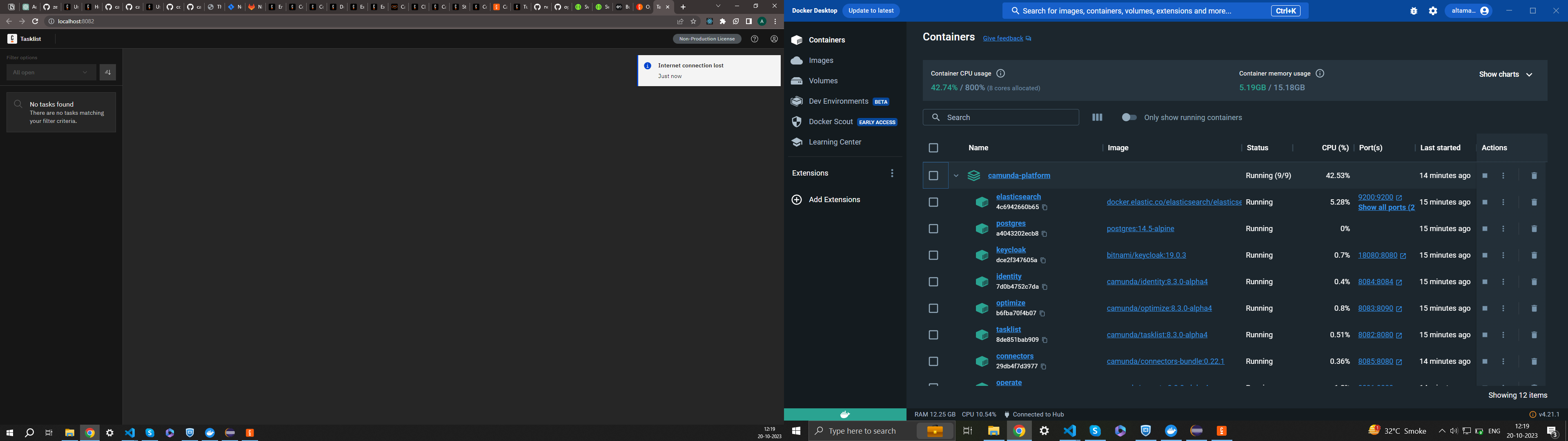
Task: Check the camunda-platform row checkbox
Action: pyautogui.click(x=933, y=176)
